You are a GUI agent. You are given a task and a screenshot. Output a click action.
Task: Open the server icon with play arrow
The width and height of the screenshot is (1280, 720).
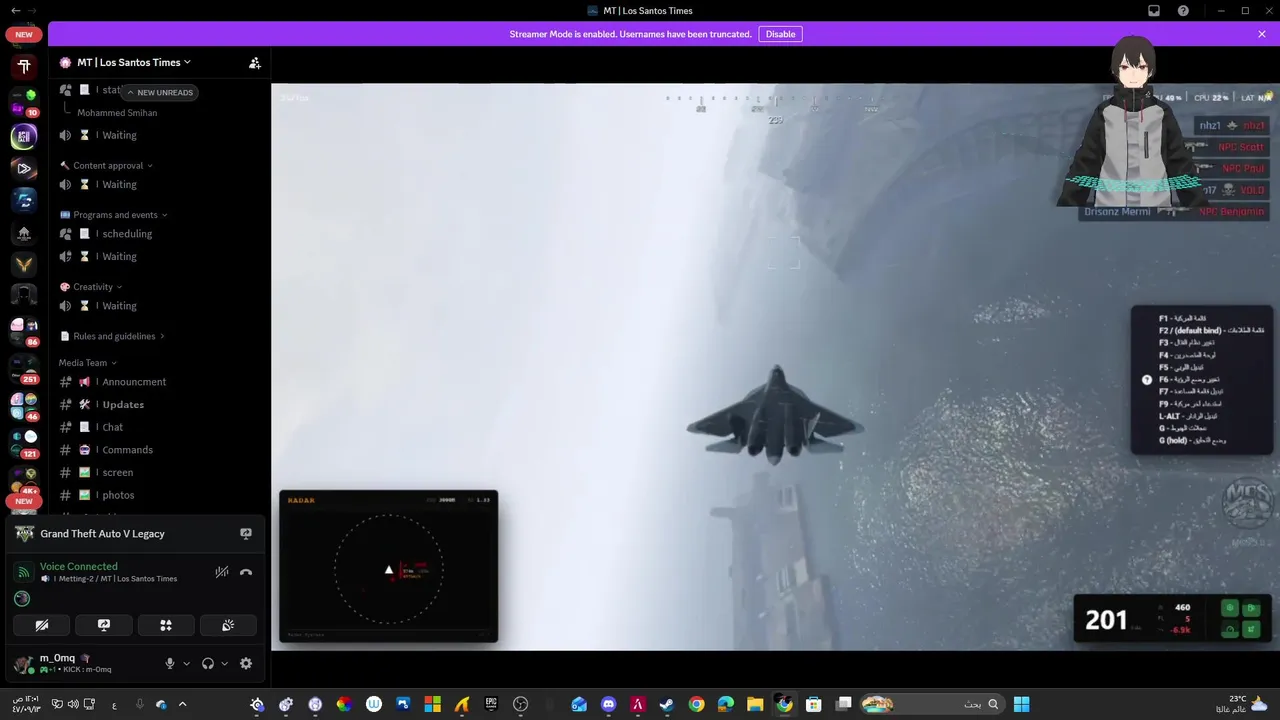pyautogui.click(x=24, y=168)
